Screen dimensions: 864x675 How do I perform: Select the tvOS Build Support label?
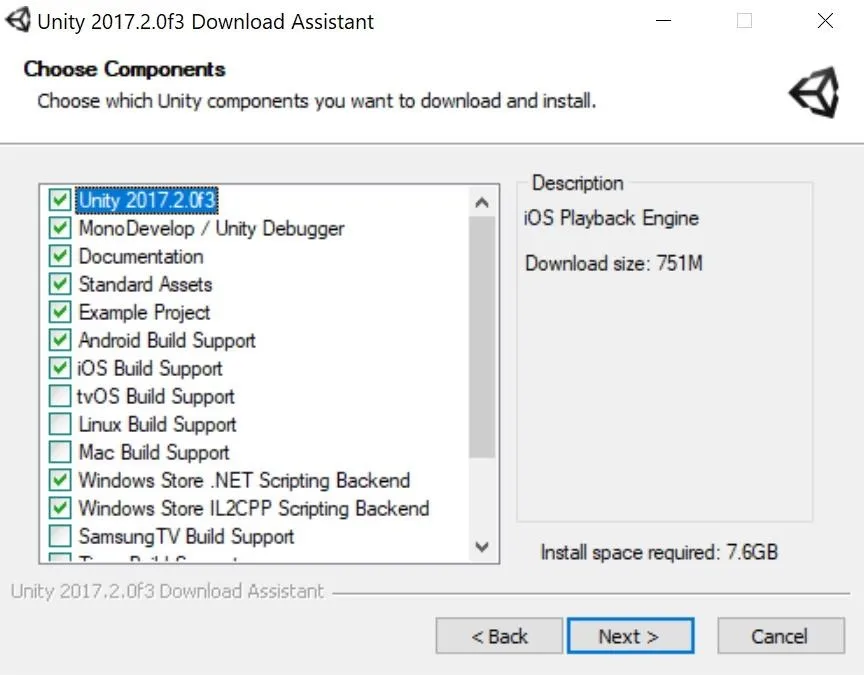pyautogui.click(x=156, y=397)
